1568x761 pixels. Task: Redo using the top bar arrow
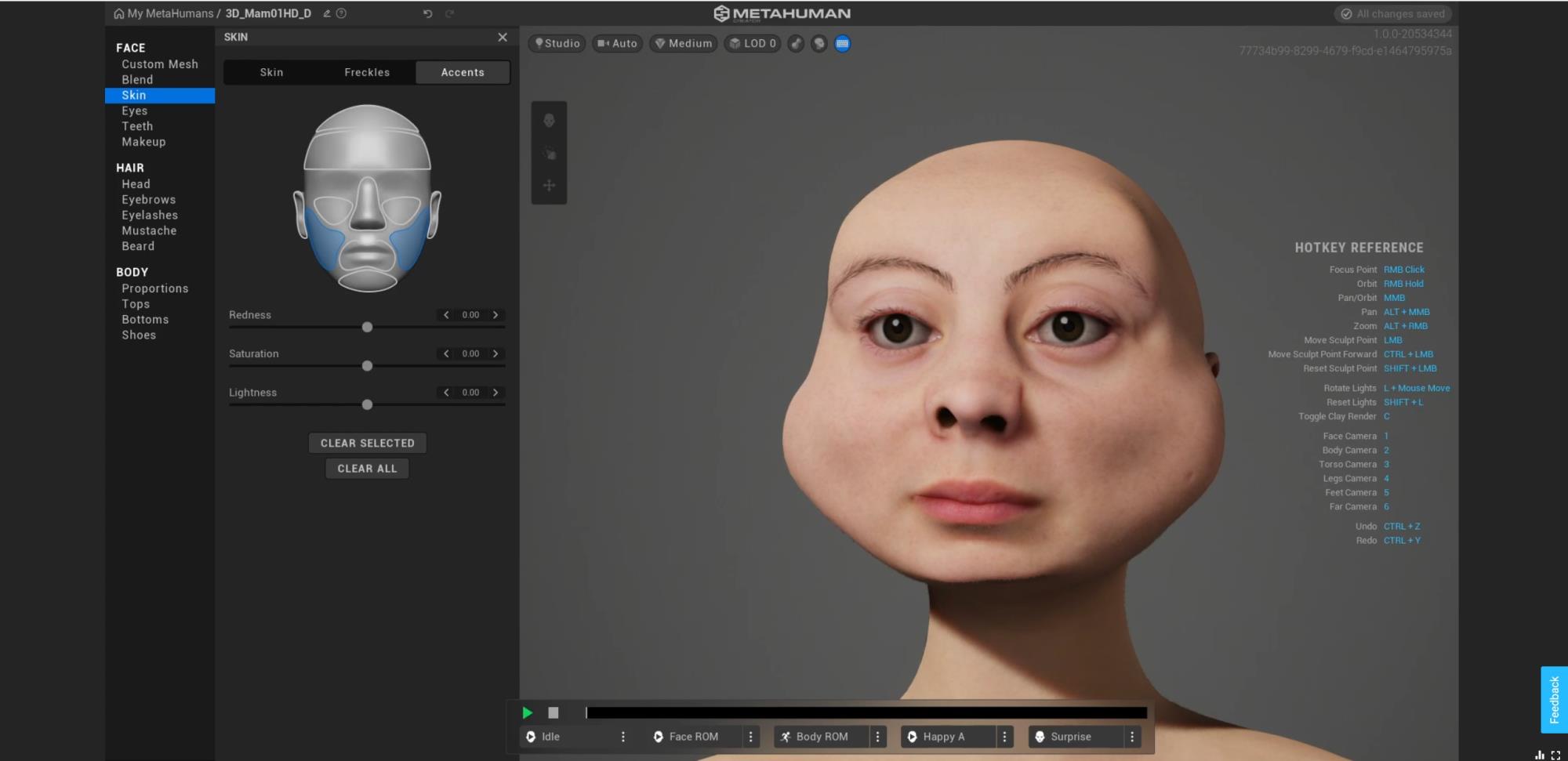449,13
